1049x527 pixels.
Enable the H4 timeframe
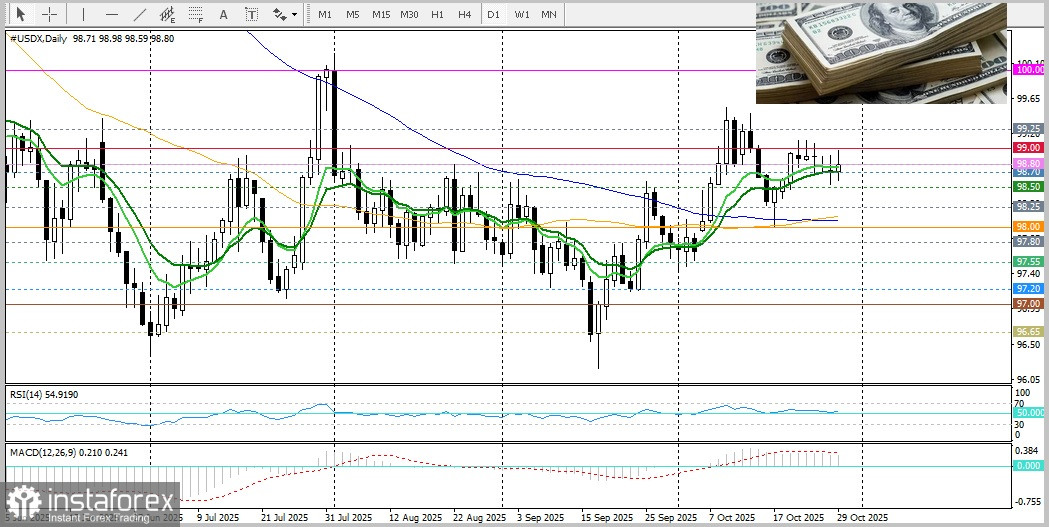[x=465, y=15]
